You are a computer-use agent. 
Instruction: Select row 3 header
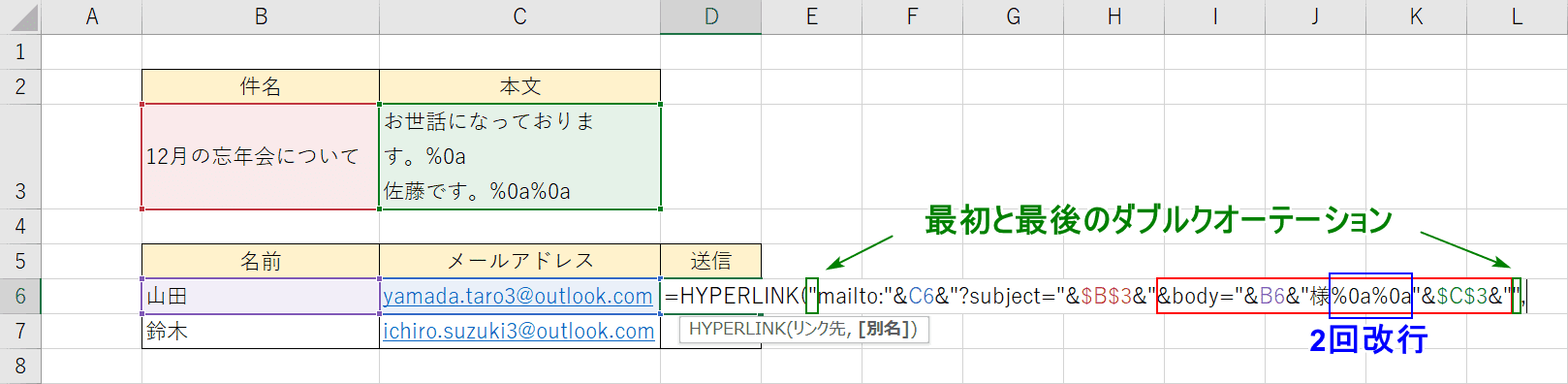(20, 156)
